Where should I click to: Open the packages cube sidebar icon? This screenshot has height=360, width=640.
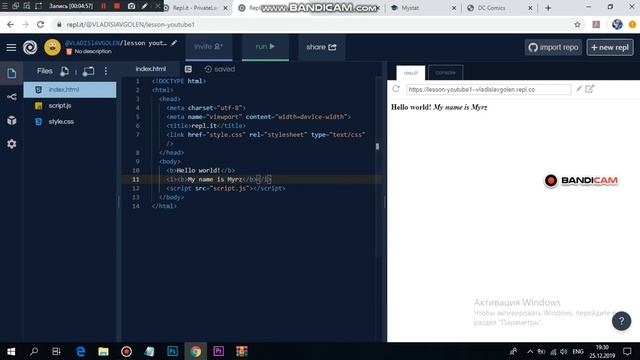click(x=11, y=120)
